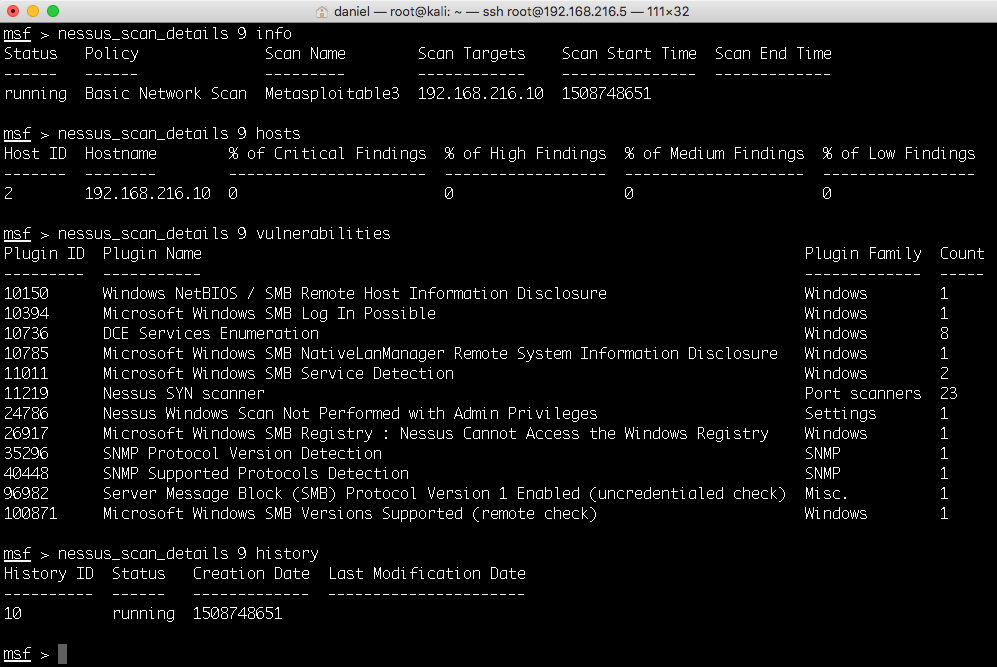
Task: Click the Microsoft Windows SMB Log In Possible row
Action: [x=269, y=314]
